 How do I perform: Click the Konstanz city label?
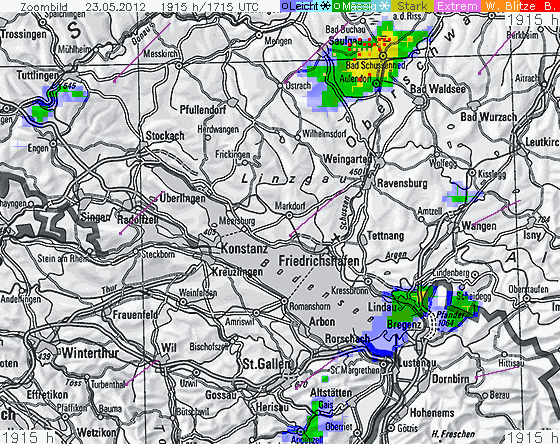[x=244, y=248]
